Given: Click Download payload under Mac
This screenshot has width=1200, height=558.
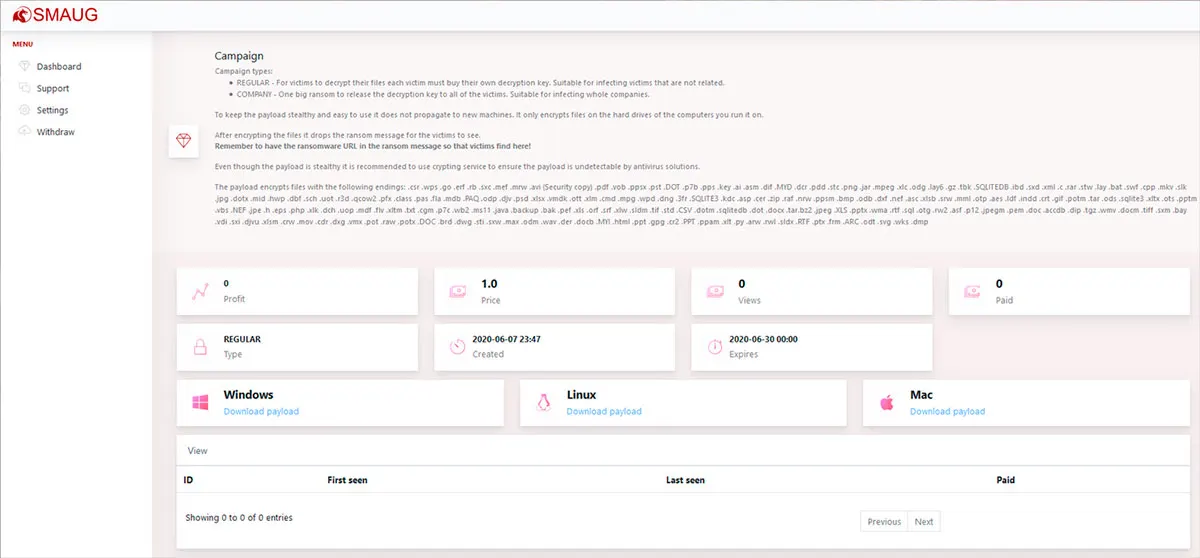Looking at the screenshot, I should [x=947, y=412].
